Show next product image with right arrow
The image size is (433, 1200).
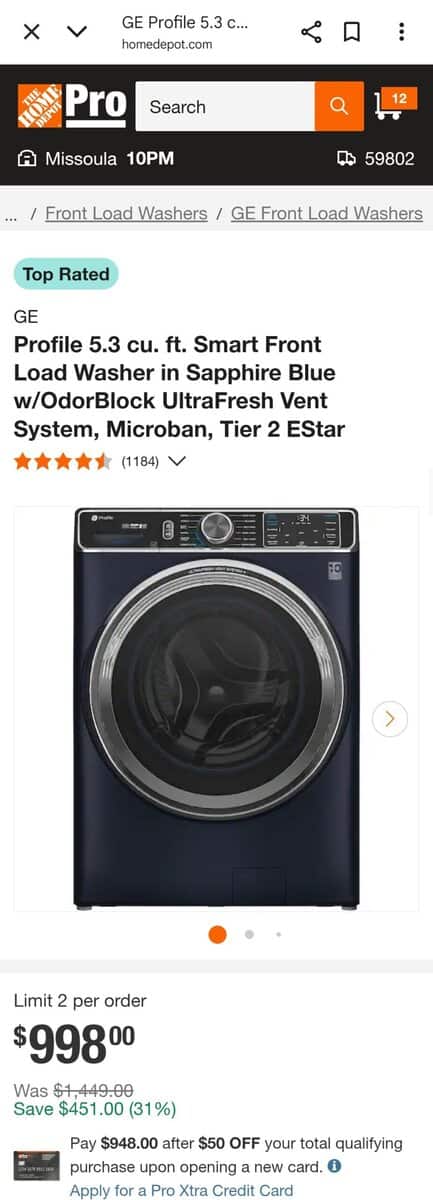(390, 718)
